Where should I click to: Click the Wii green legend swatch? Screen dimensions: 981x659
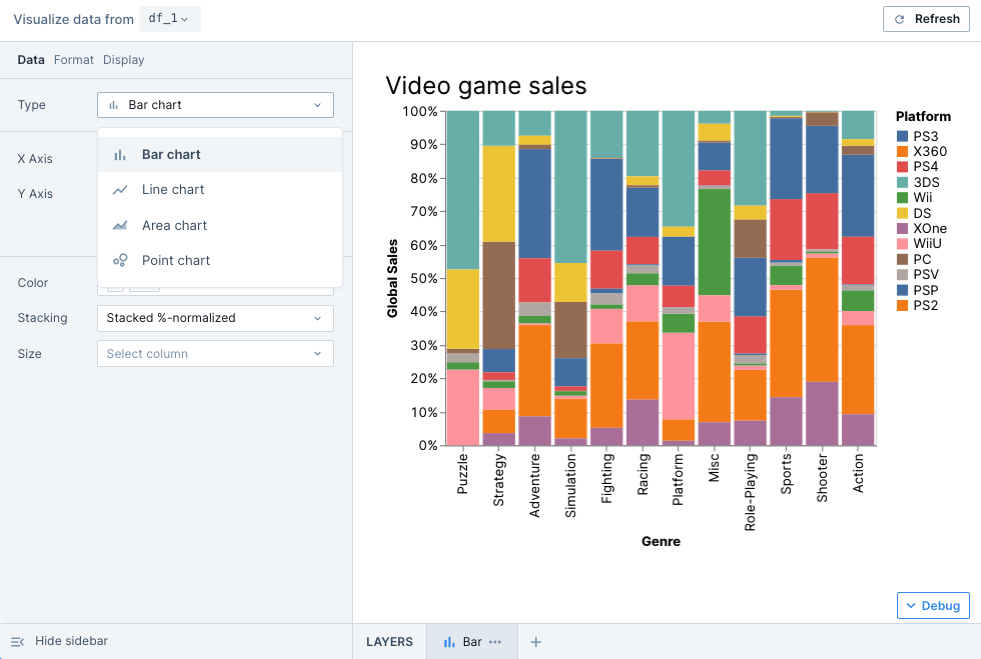click(903, 199)
